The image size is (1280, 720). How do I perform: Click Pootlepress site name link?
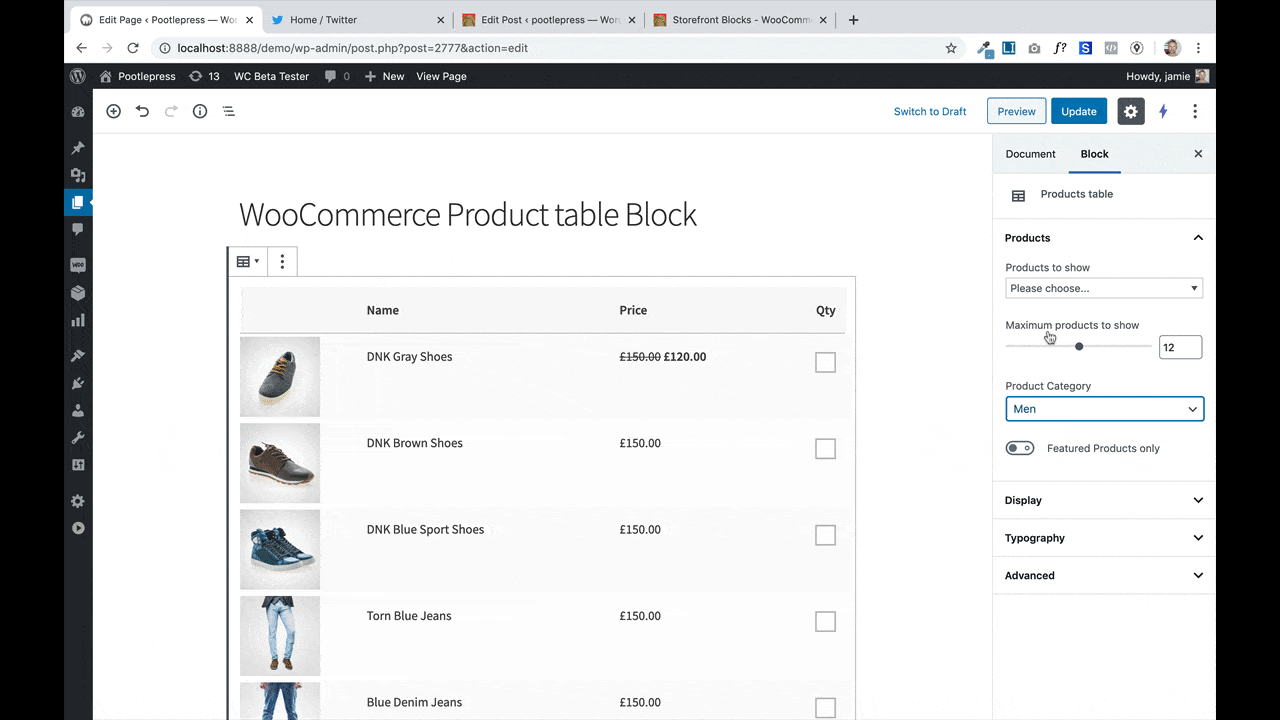coord(138,76)
